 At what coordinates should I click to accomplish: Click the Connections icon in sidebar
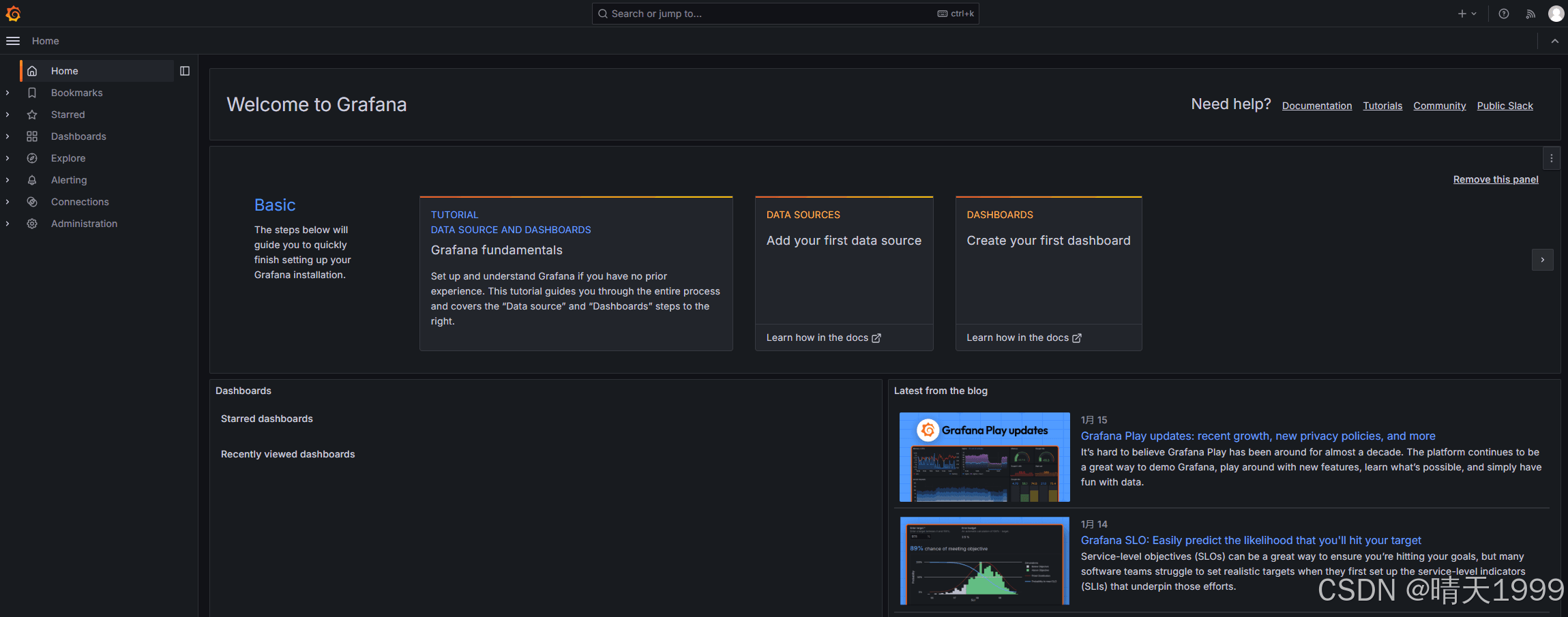[x=32, y=202]
